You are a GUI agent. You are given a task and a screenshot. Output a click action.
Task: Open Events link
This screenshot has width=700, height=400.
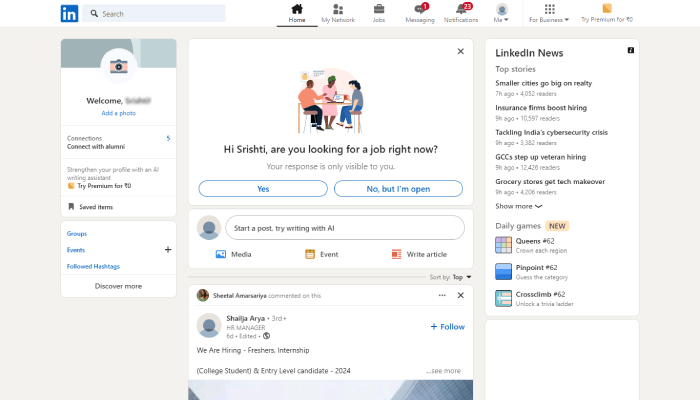point(76,250)
